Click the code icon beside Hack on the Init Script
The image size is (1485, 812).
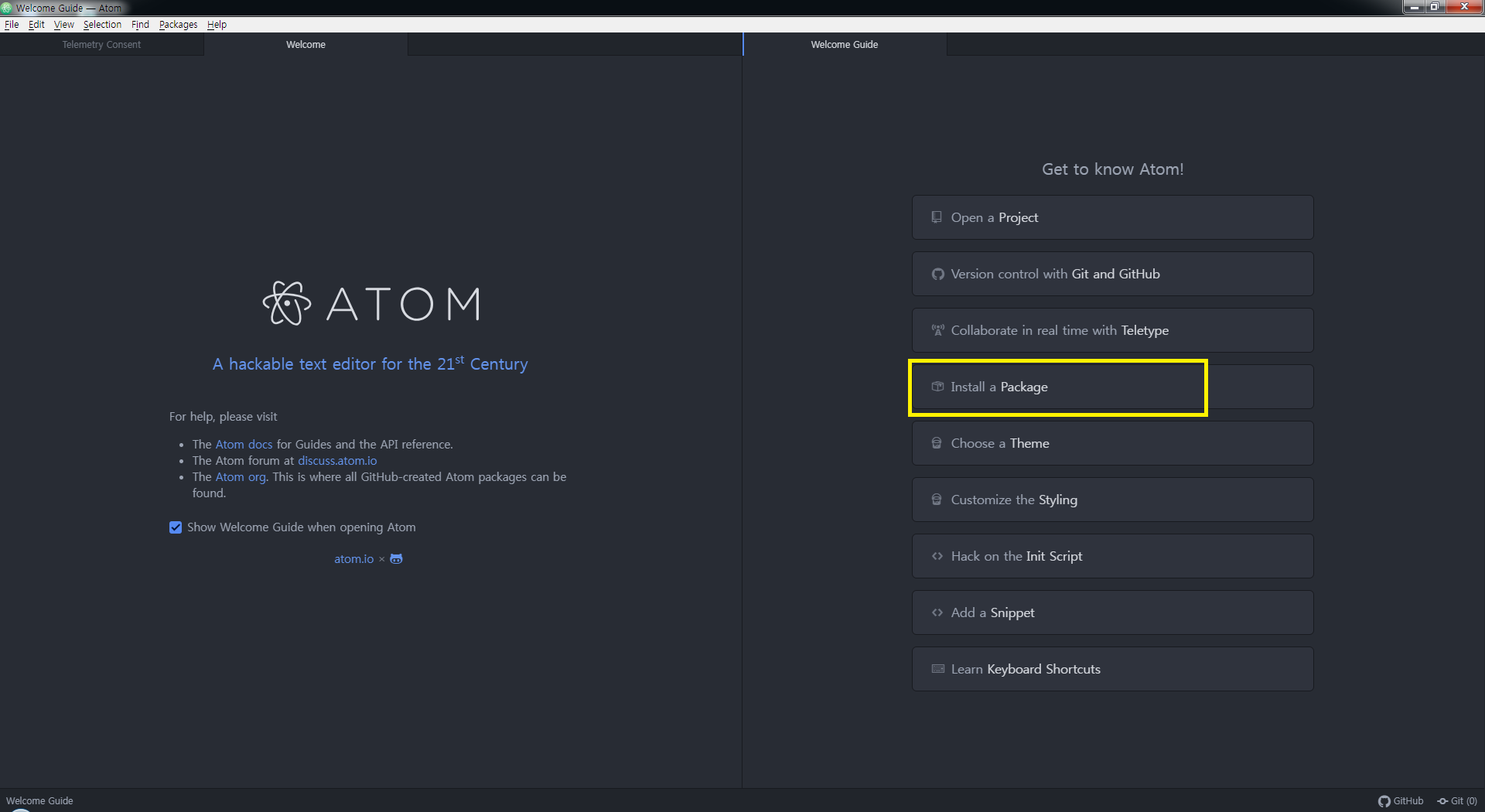937,556
